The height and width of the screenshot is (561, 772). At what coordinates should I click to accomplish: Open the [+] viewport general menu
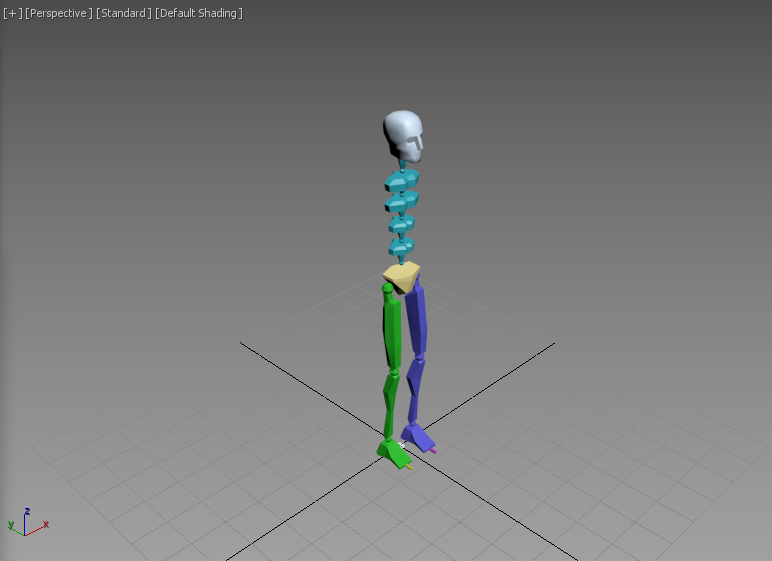13,13
